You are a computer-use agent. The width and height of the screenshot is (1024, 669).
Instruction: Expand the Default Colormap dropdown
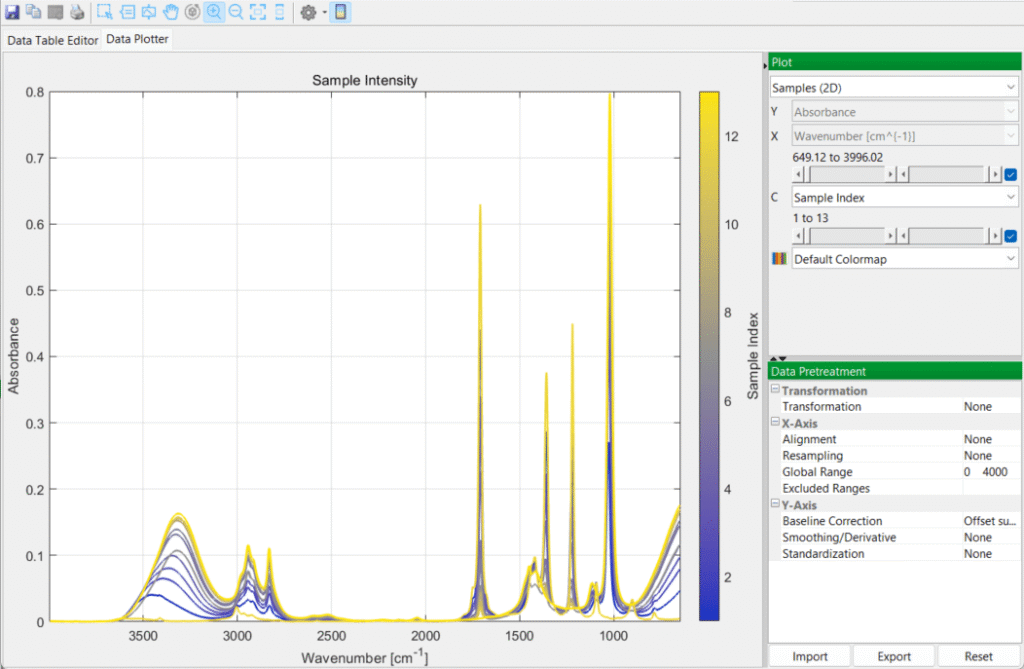pos(904,259)
